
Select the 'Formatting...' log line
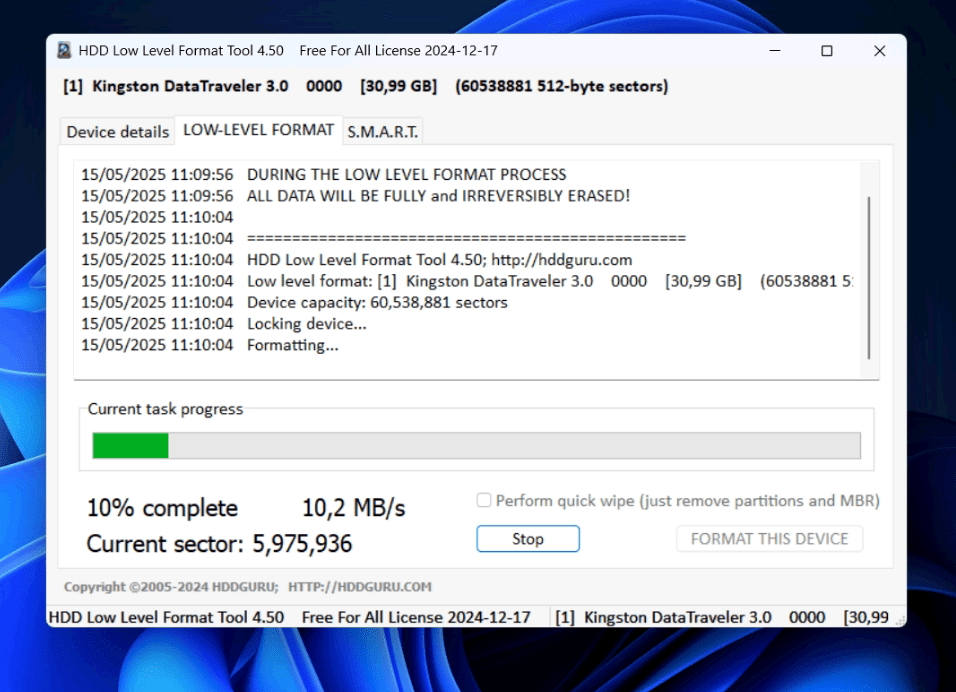292,345
